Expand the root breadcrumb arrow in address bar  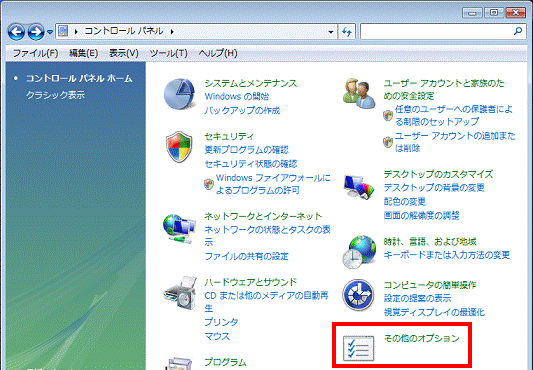pos(76,32)
